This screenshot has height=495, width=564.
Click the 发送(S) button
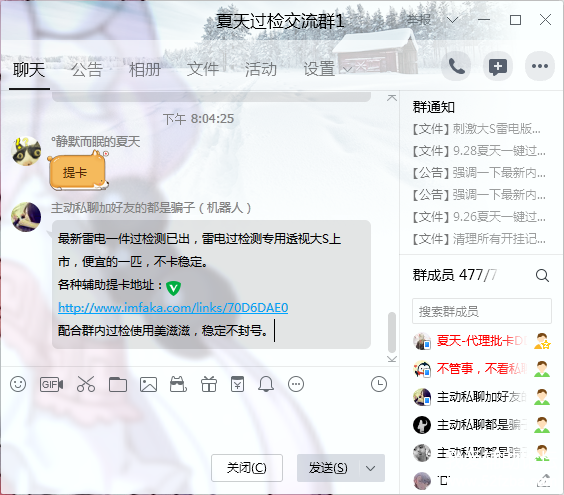[x=328, y=468]
